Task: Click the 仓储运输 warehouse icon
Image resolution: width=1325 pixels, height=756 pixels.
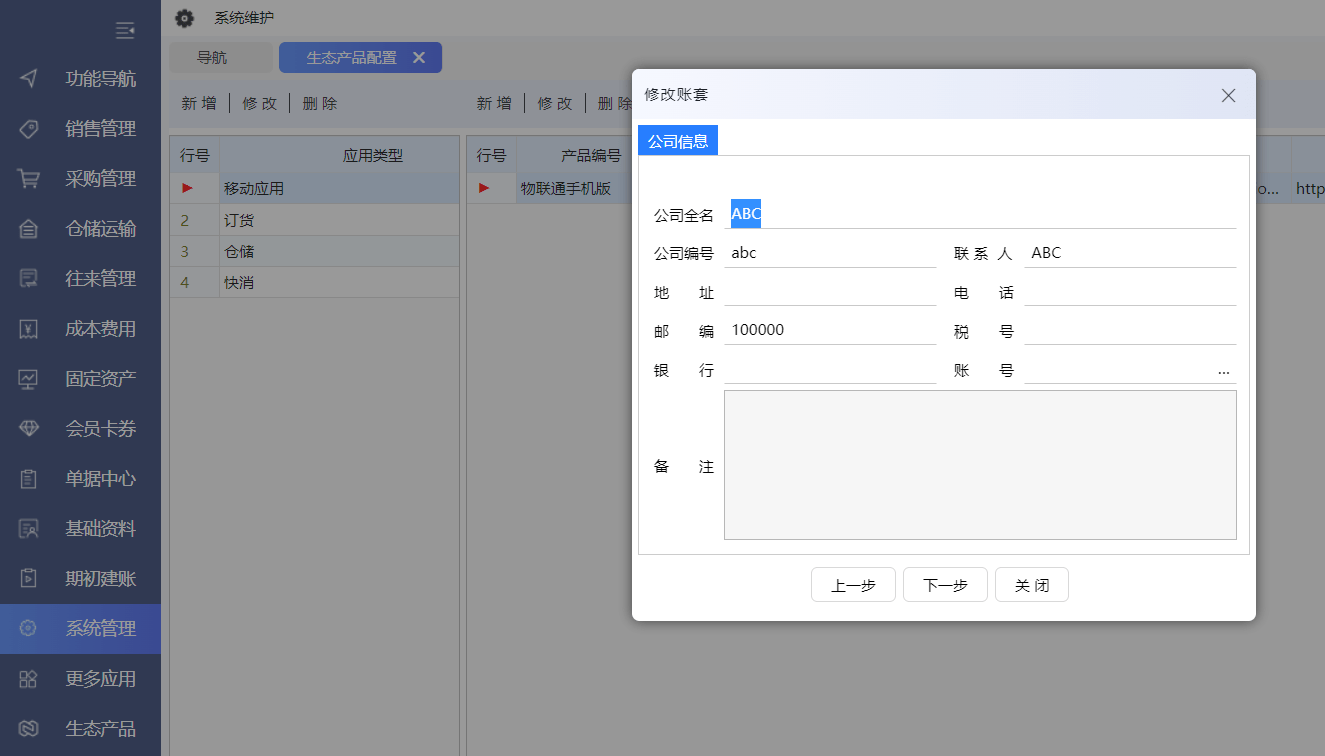Action: [x=29, y=229]
